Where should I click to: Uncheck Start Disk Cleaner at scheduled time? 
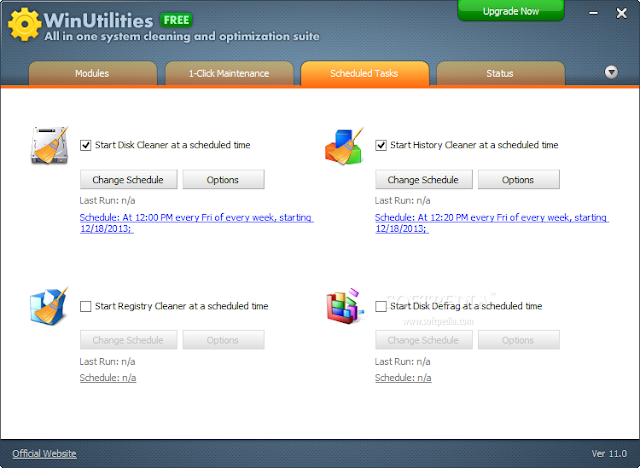(x=85, y=145)
